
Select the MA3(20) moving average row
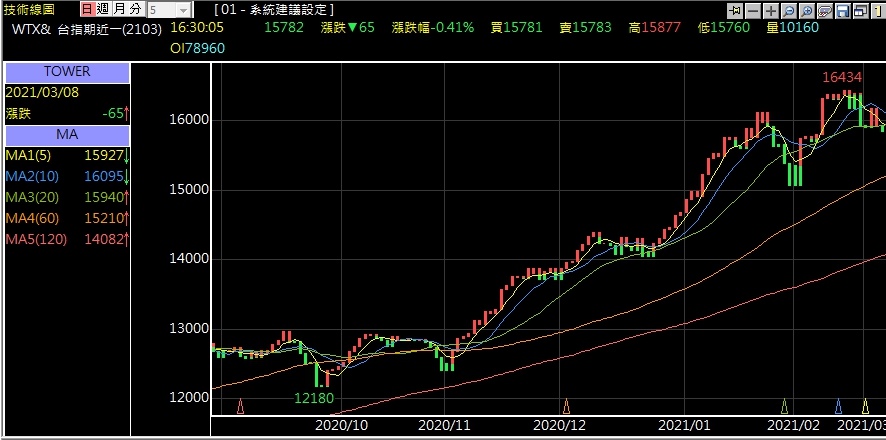click(67, 197)
